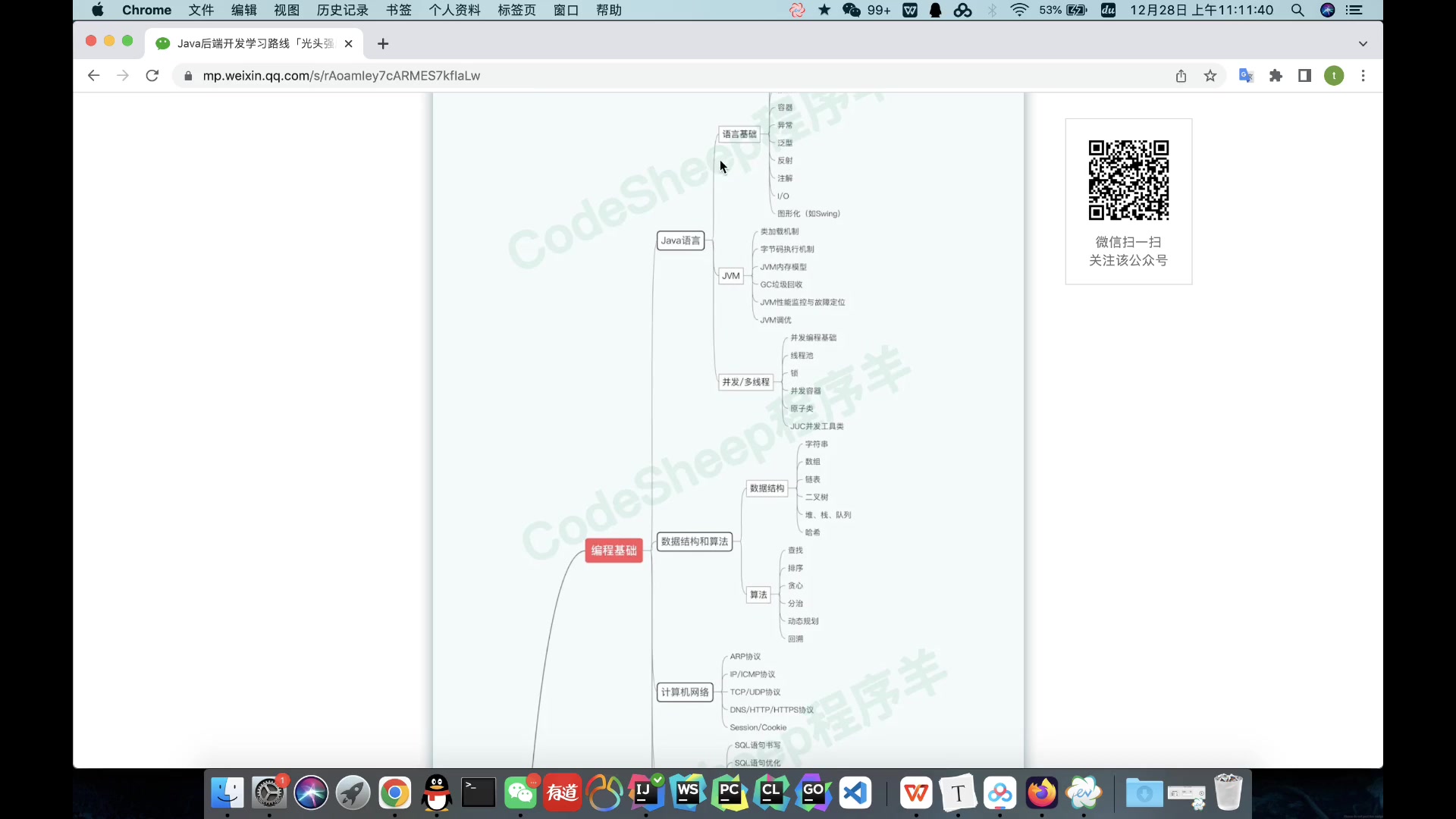This screenshot has height=819, width=1456.
Task: Open Youdao dictionary in the Dock
Action: click(562, 793)
